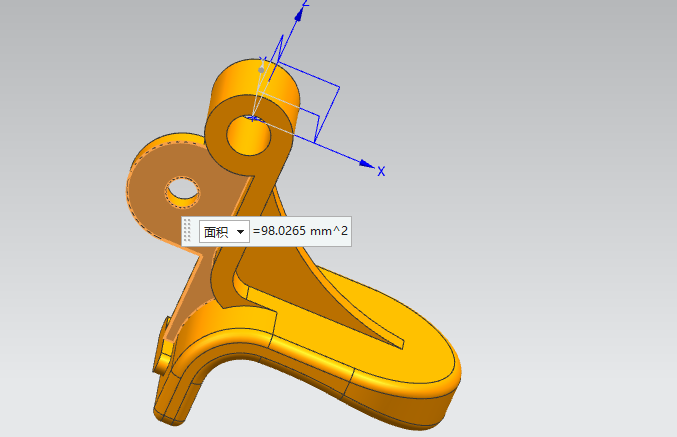677x437 pixels.
Task: Click the gray point on cylinder top
Action: (262, 70)
